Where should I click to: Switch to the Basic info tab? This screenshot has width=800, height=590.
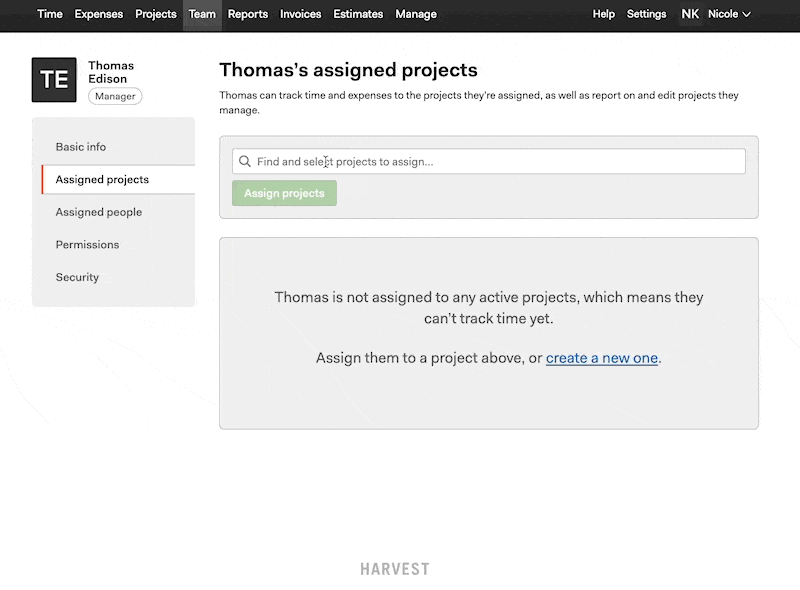81,147
